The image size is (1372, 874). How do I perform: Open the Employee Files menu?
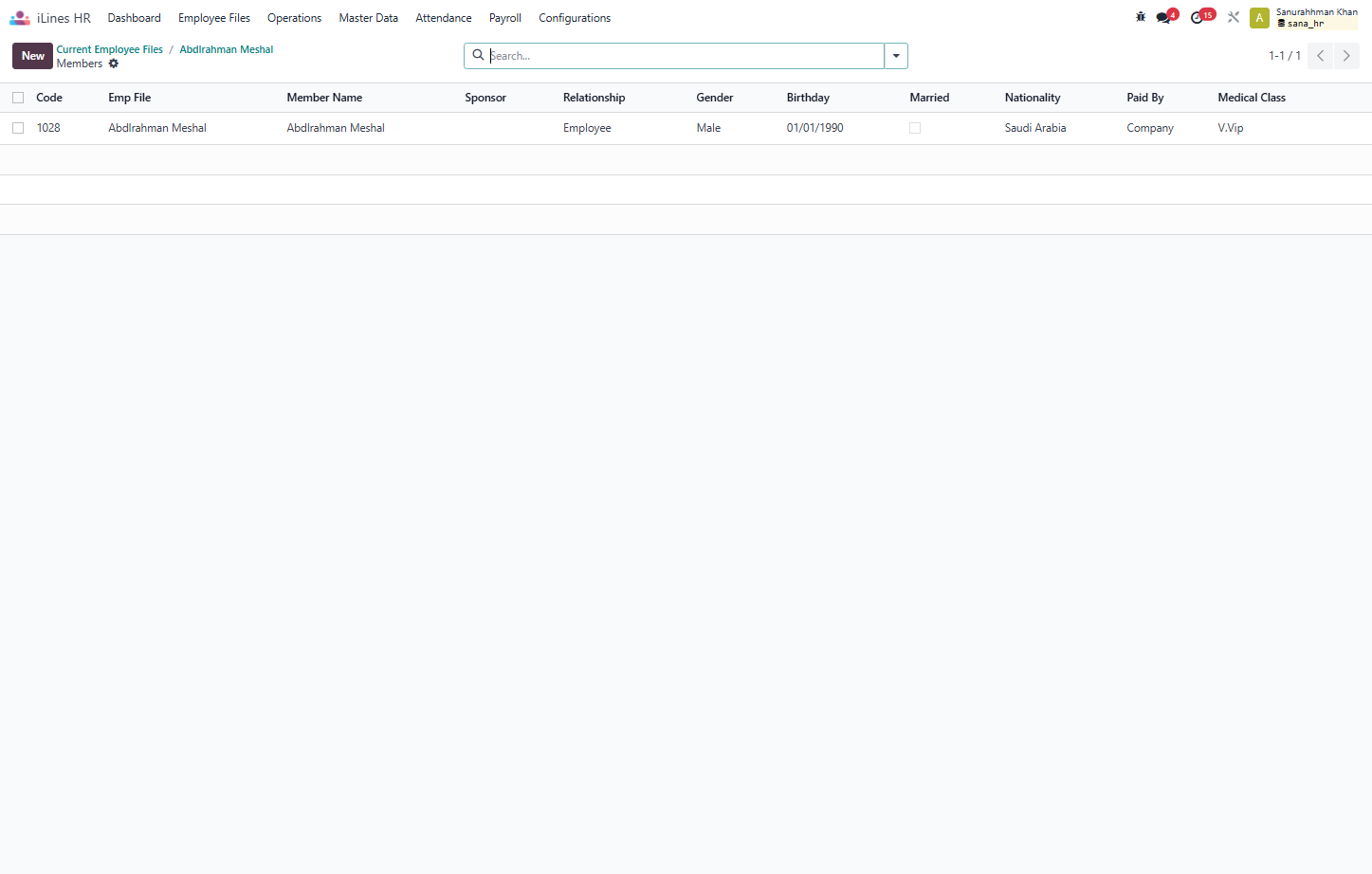(214, 18)
